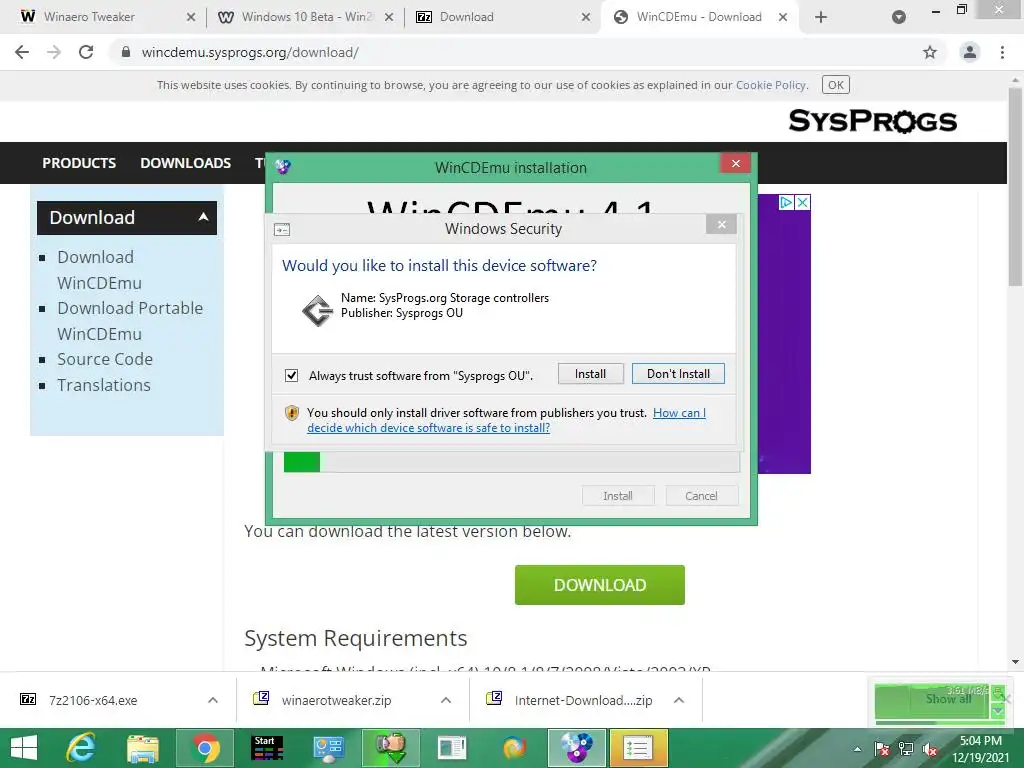The image size is (1024, 768).
Task: Close the ad with its X icon
Action: 803,202
